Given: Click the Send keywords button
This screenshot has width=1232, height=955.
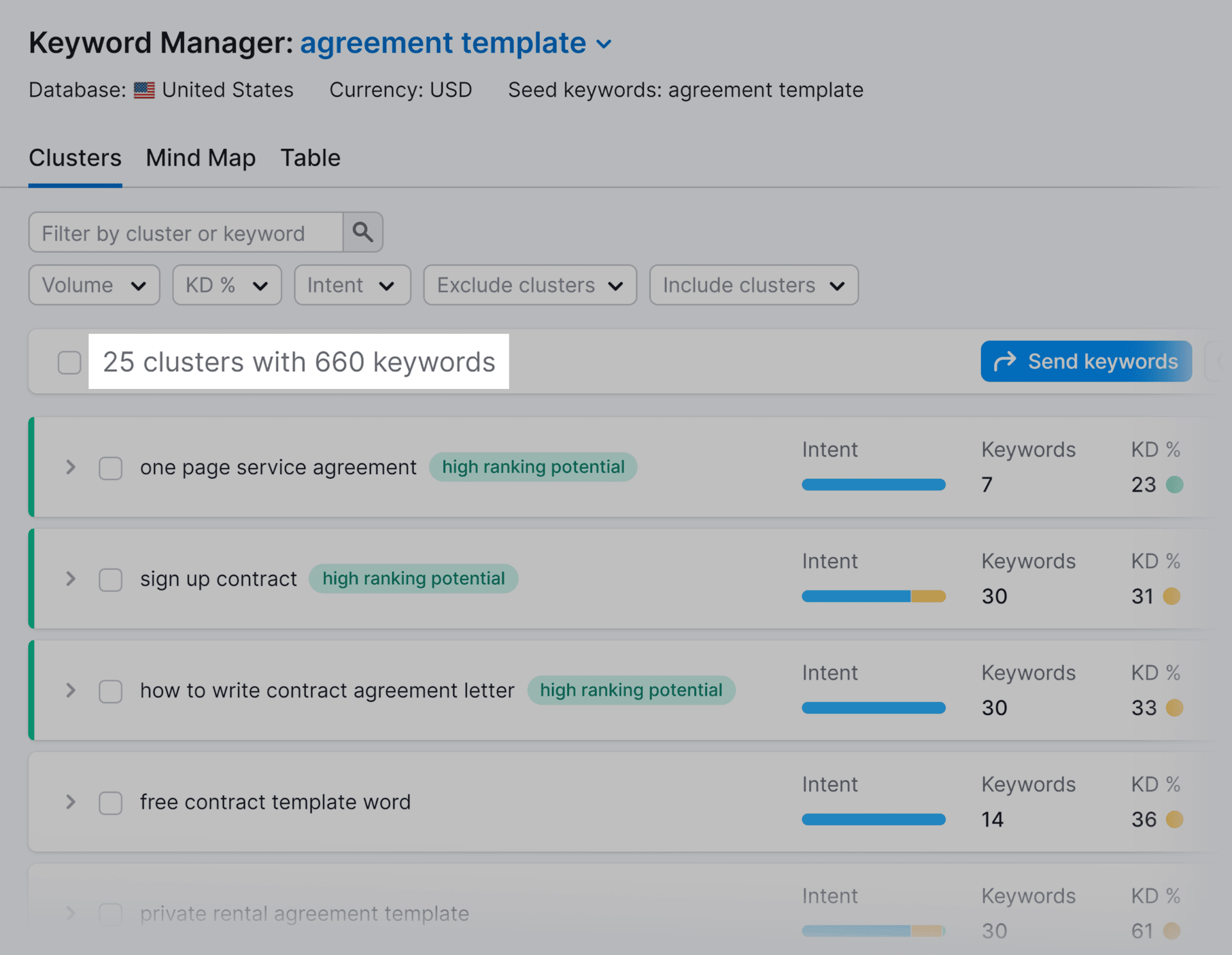Looking at the screenshot, I should pos(1086,361).
